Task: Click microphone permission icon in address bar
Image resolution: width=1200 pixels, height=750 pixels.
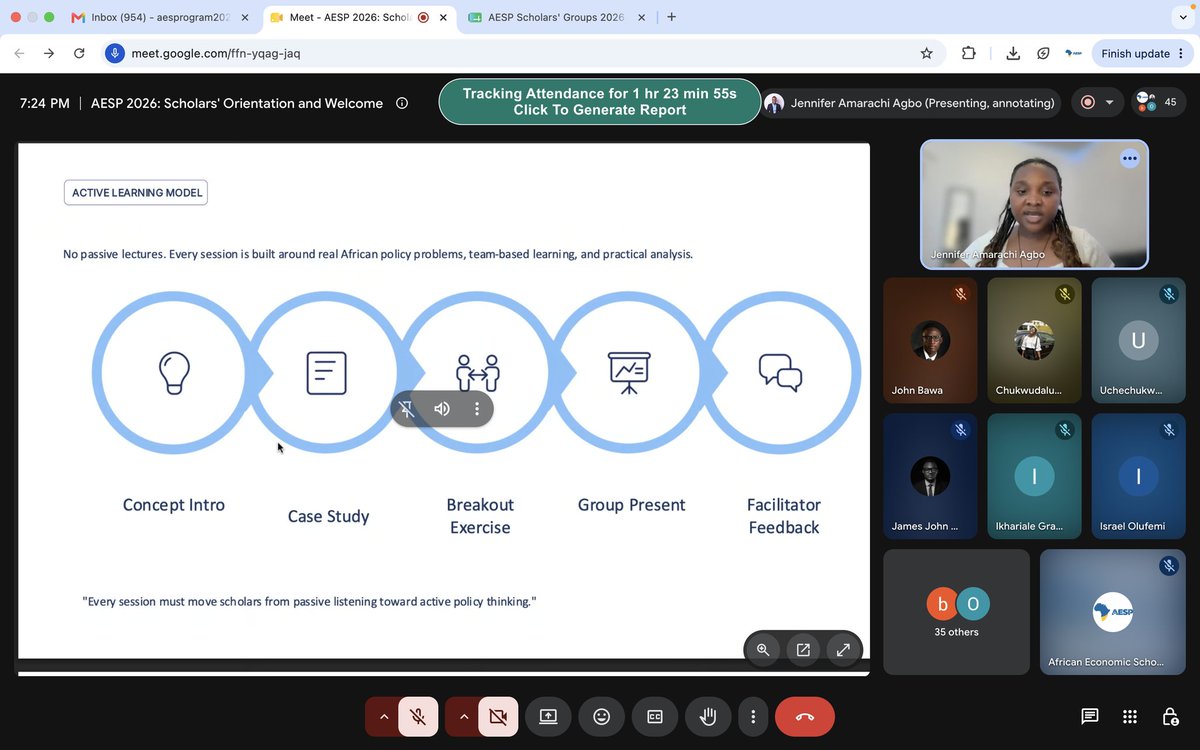Action: 116,53
